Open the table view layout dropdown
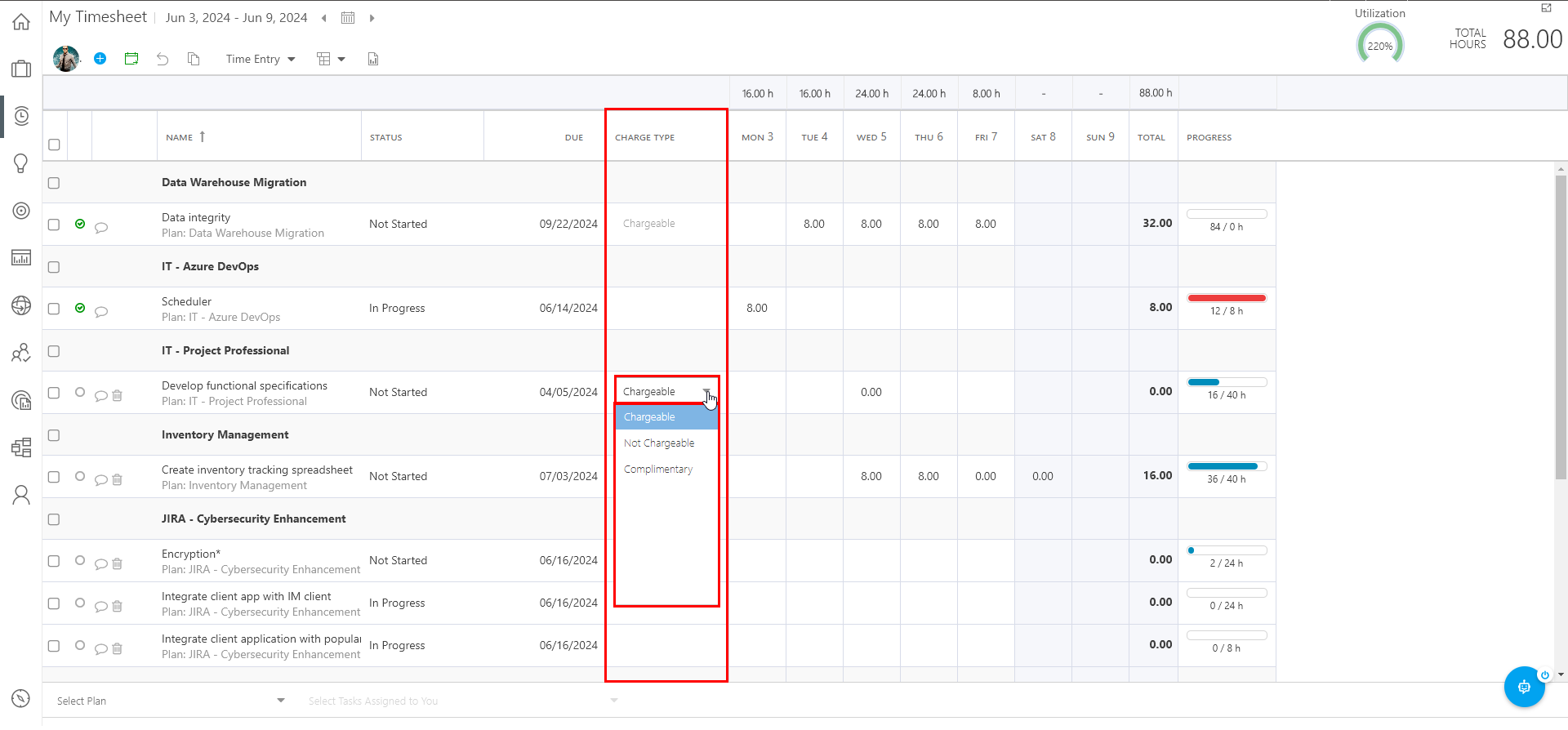 pyautogui.click(x=331, y=59)
